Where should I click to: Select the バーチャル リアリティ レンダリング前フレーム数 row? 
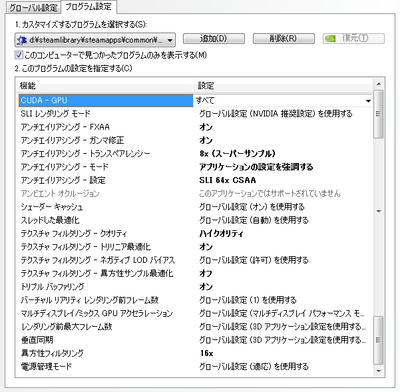195,300
